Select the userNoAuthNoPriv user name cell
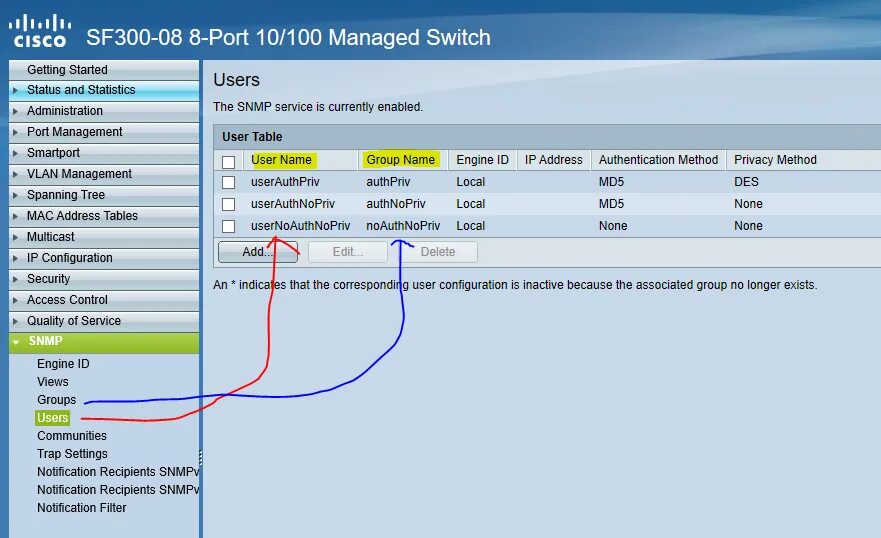Image resolution: width=881 pixels, height=538 pixels. 301,226
